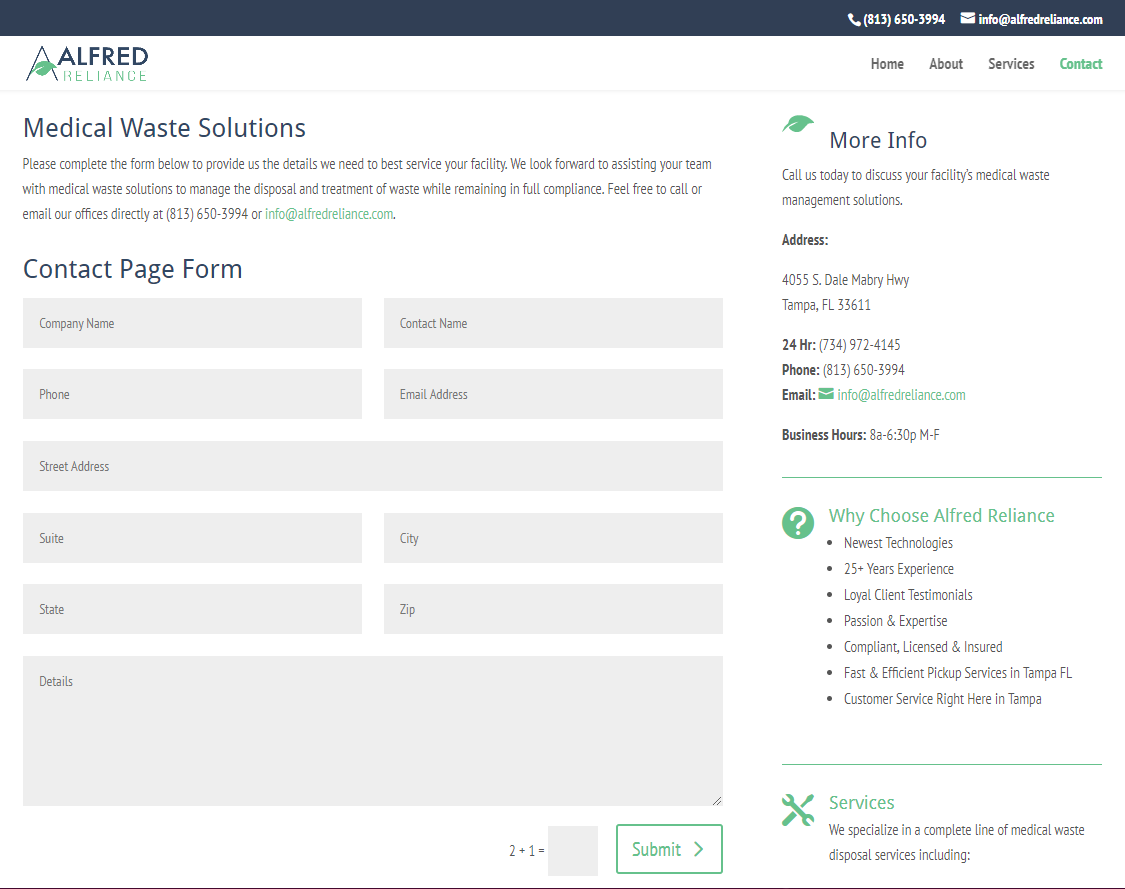Click the address 4055 S. Dale Mabry Hwy

tap(845, 280)
